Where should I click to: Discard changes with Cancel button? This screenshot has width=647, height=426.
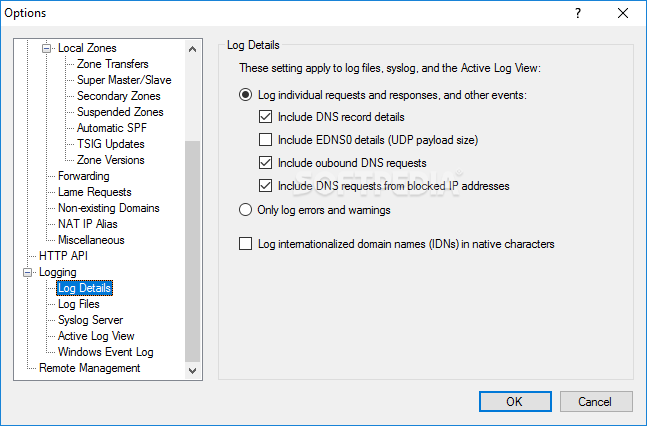[596, 402]
